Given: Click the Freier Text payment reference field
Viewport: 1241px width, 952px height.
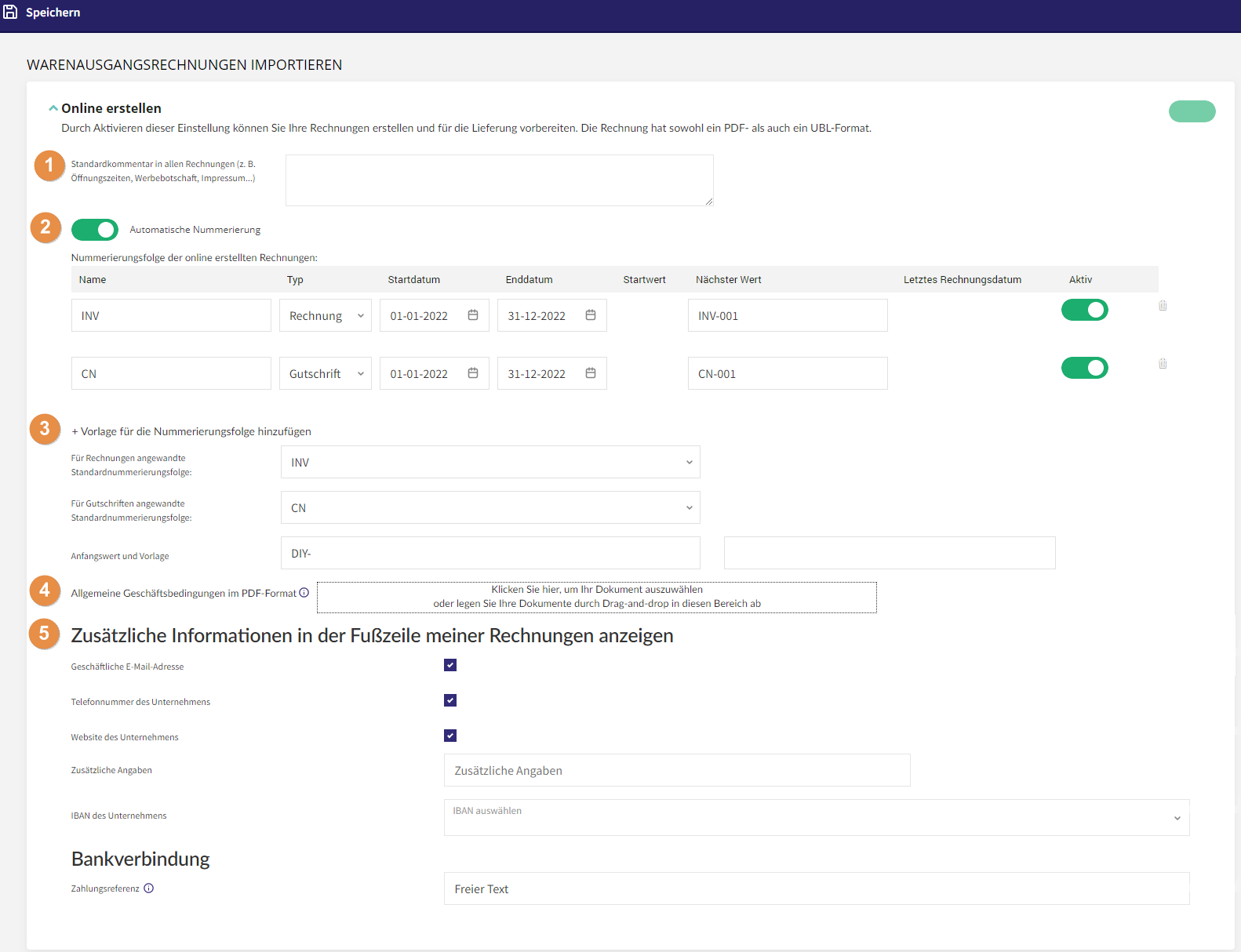Looking at the screenshot, I should [817, 888].
